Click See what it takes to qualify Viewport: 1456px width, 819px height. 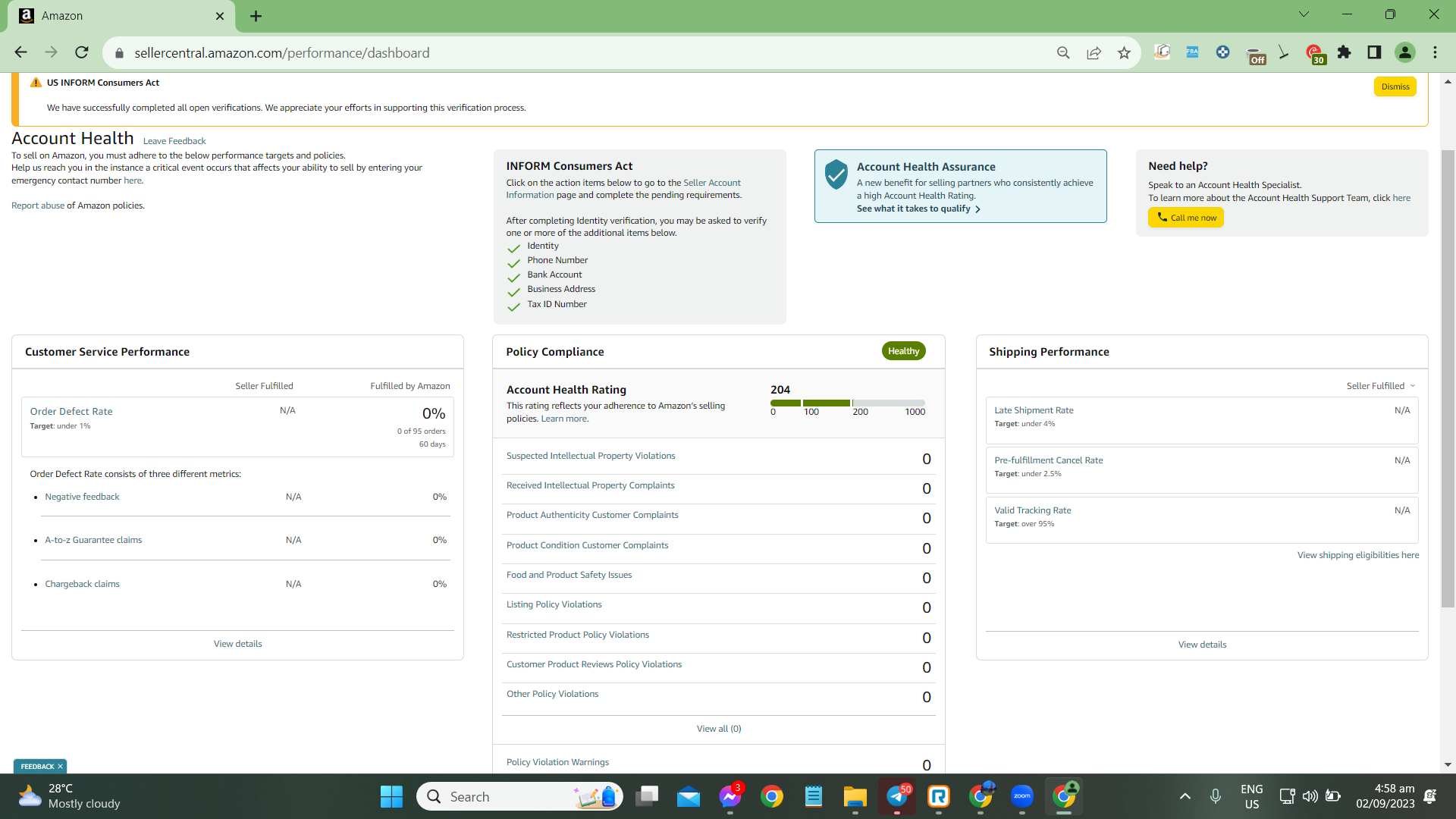918,209
